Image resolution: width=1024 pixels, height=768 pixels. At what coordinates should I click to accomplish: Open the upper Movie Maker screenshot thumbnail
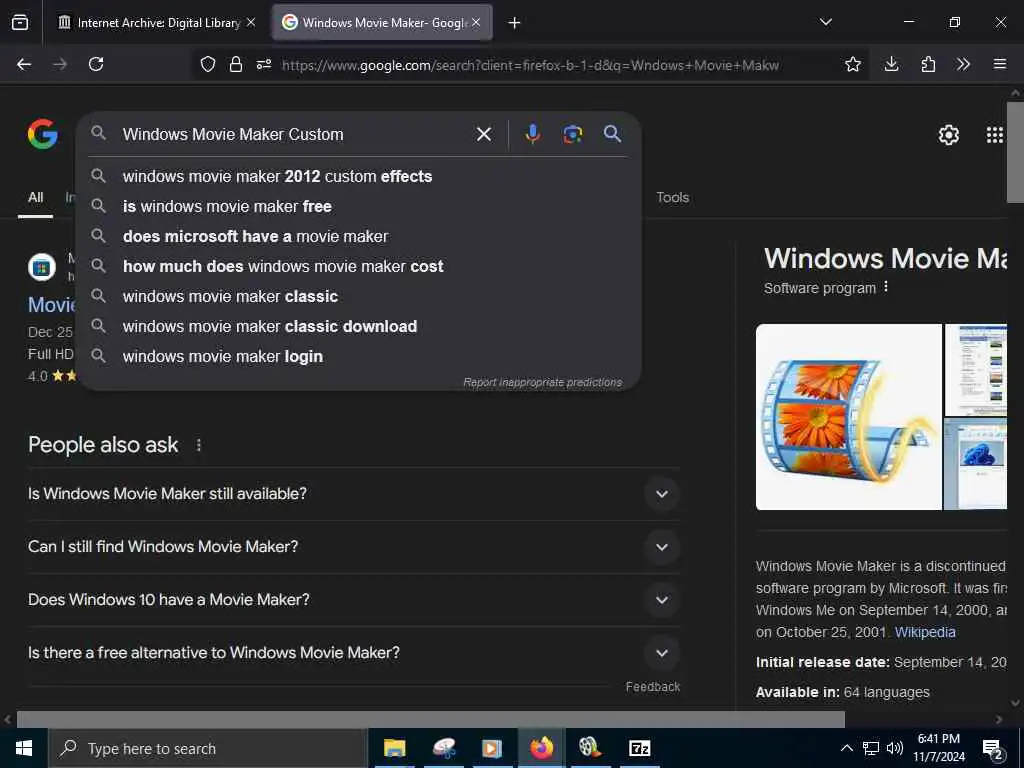(x=976, y=370)
